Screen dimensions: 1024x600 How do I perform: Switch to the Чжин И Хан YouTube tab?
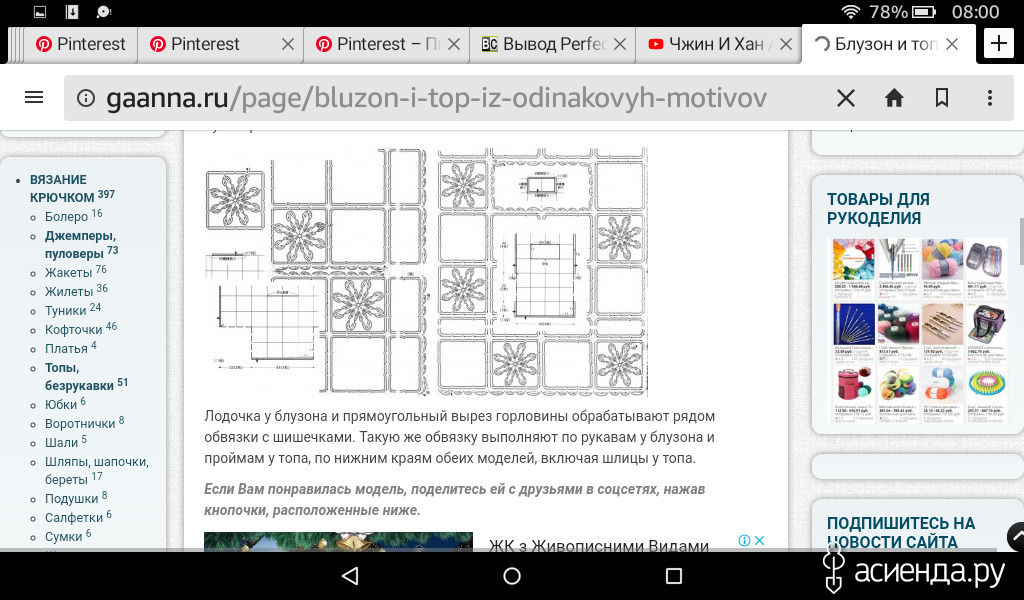pos(718,44)
